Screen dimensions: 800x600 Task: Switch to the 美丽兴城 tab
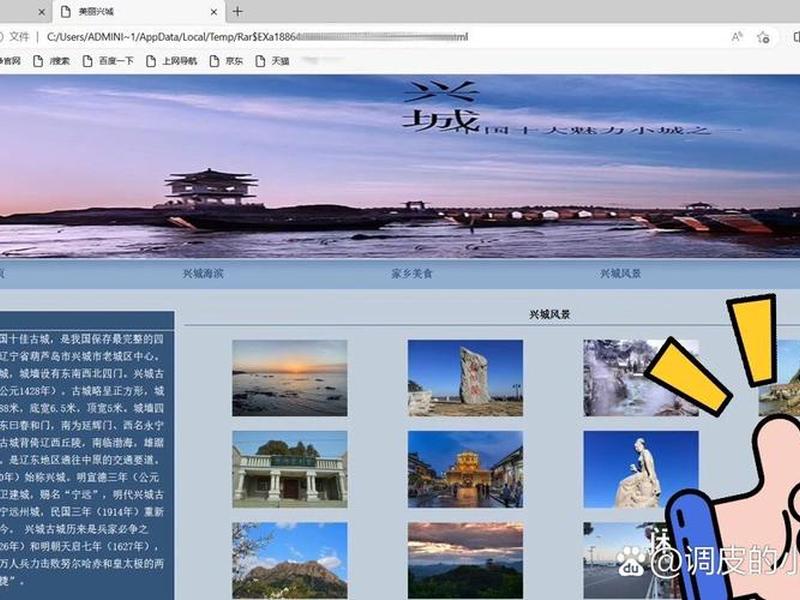[x=138, y=12]
